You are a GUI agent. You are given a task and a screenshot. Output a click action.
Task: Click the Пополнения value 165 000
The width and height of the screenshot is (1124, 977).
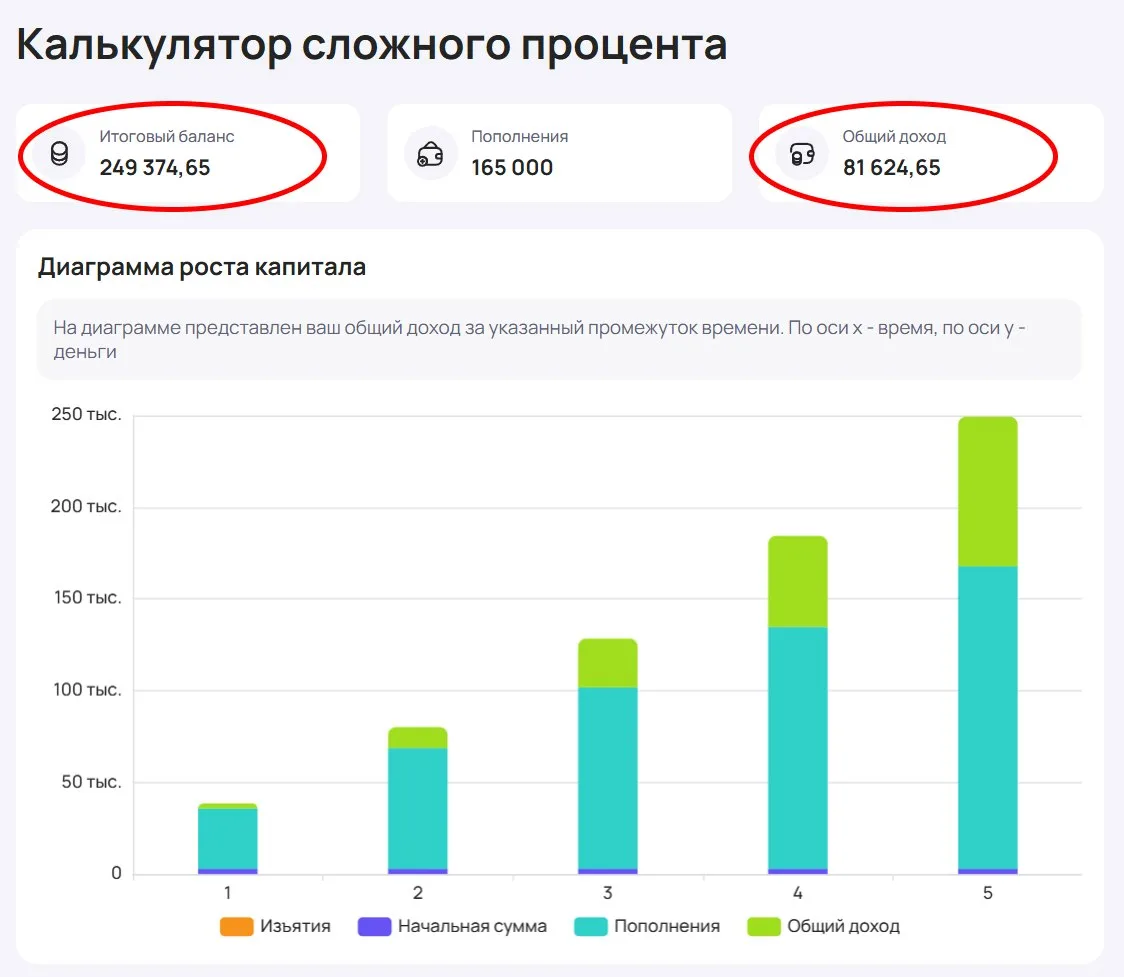tap(512, 168)
